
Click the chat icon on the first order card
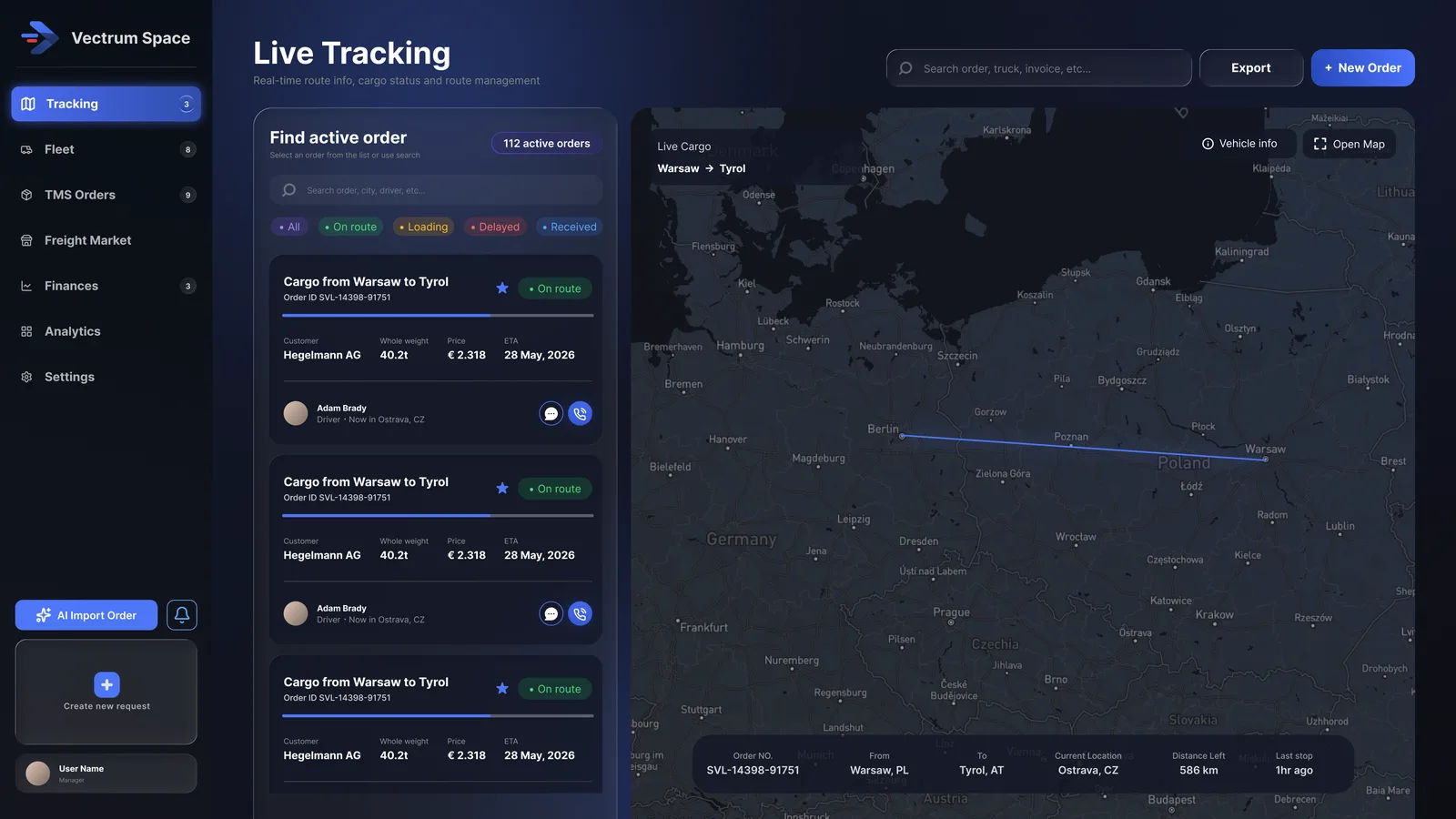[551, 414]
